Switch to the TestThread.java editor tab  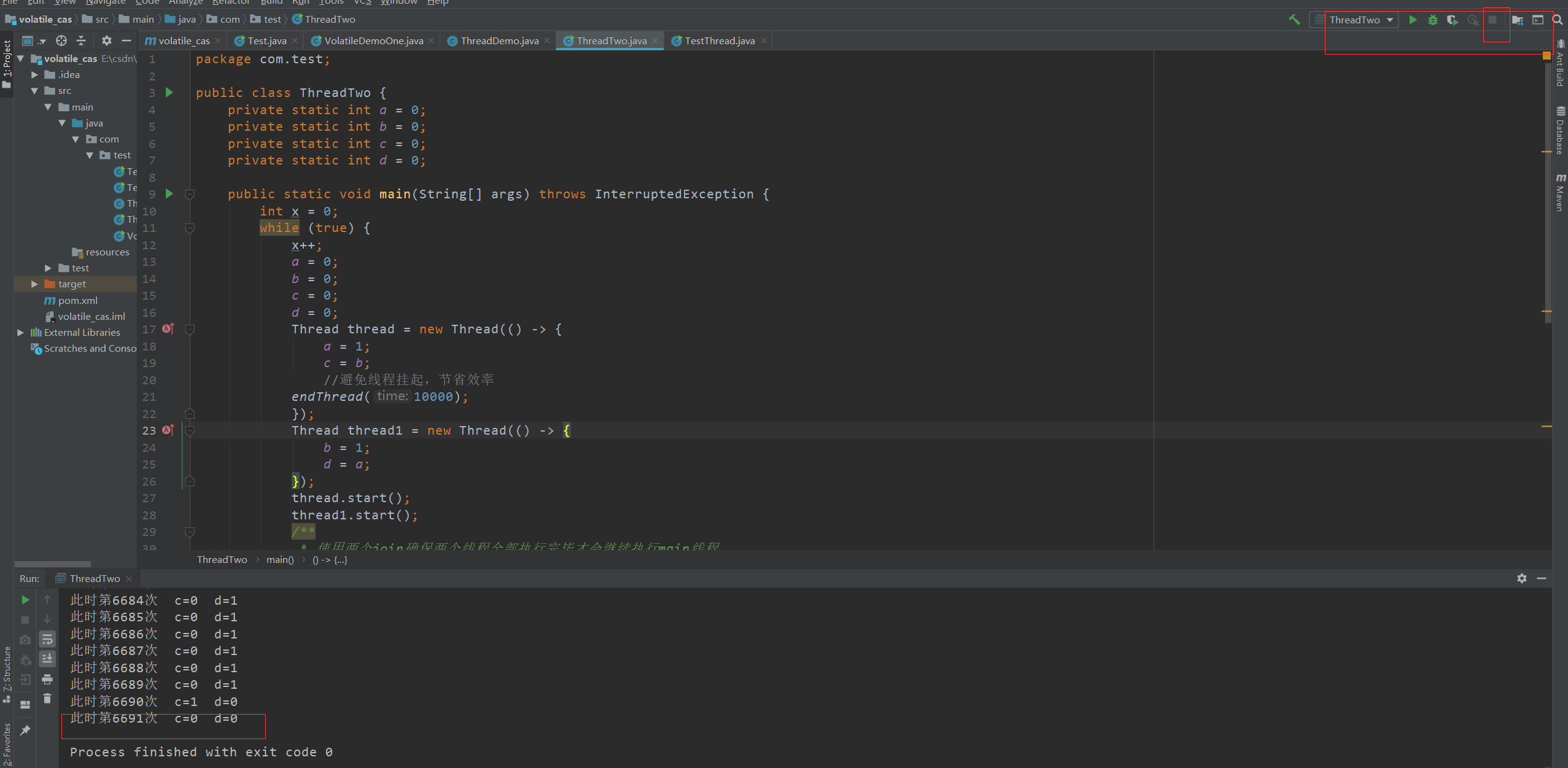[719, 41]
